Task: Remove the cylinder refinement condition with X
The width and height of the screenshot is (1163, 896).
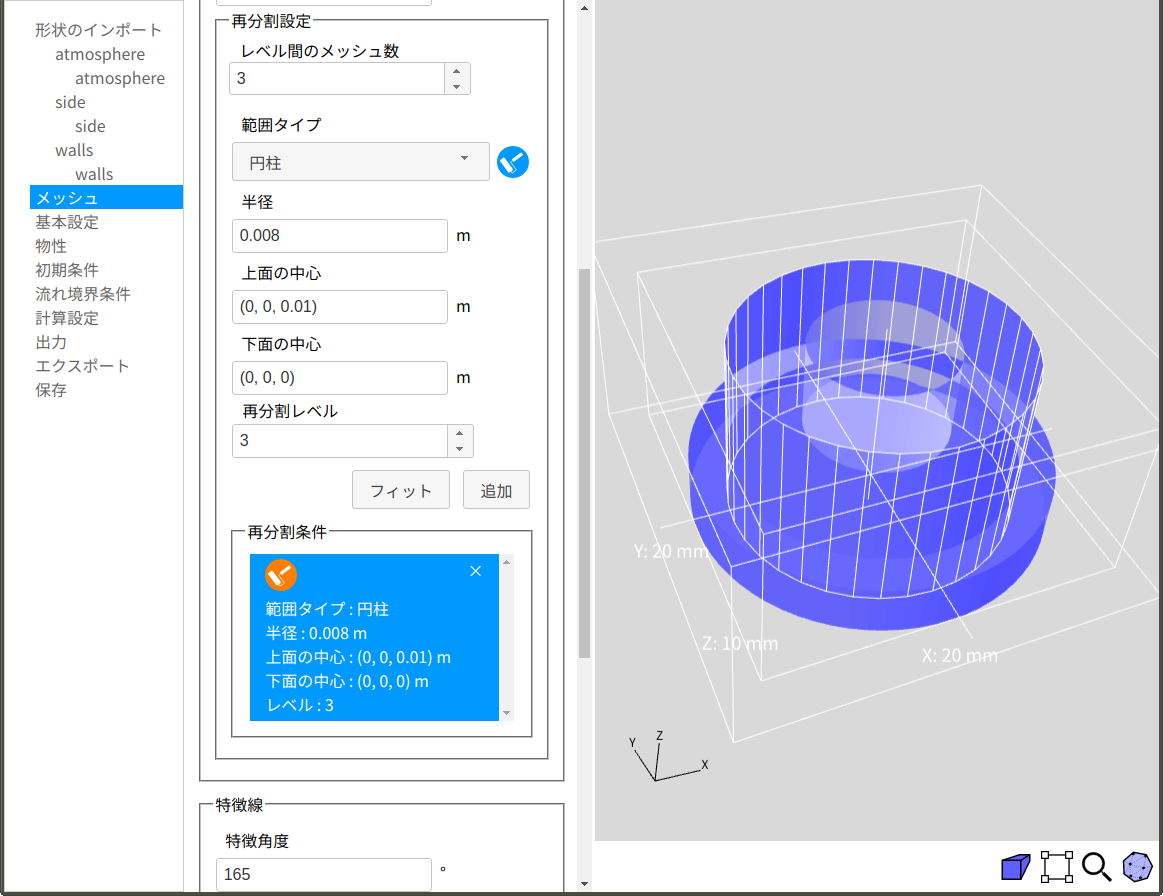Action: pyautogui.click(x=475, y=571)
